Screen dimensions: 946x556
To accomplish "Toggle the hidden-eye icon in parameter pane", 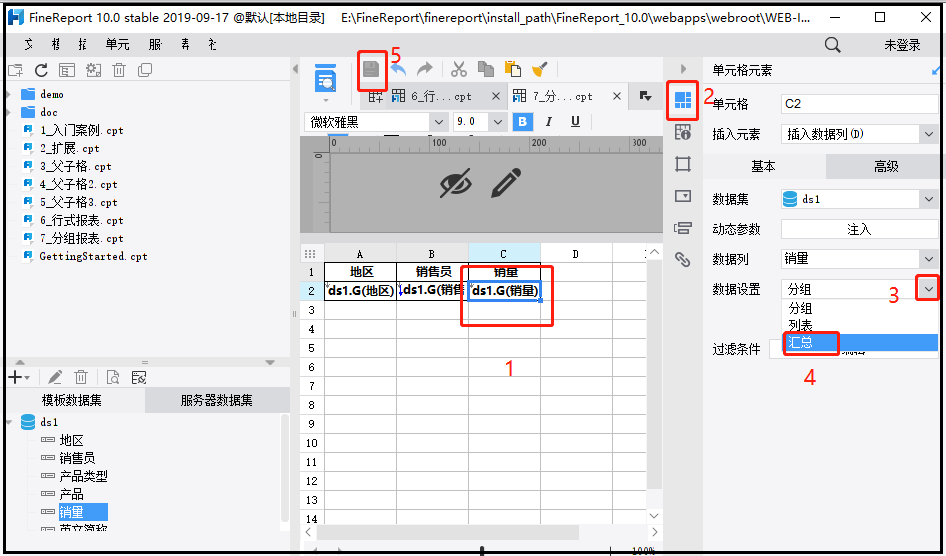I will click(456, 183).
